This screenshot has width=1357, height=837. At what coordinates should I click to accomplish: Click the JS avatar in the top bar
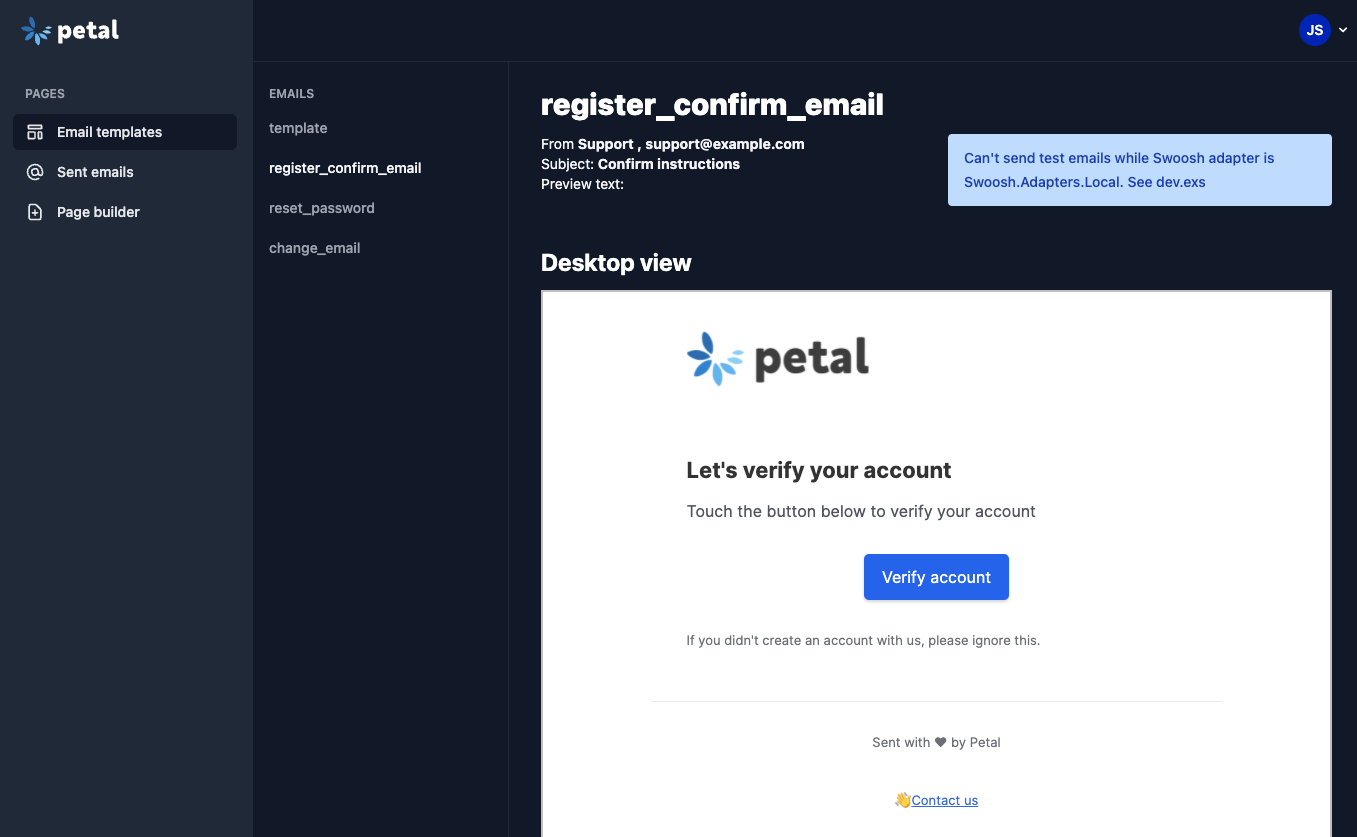click(x=1314, y=29)
